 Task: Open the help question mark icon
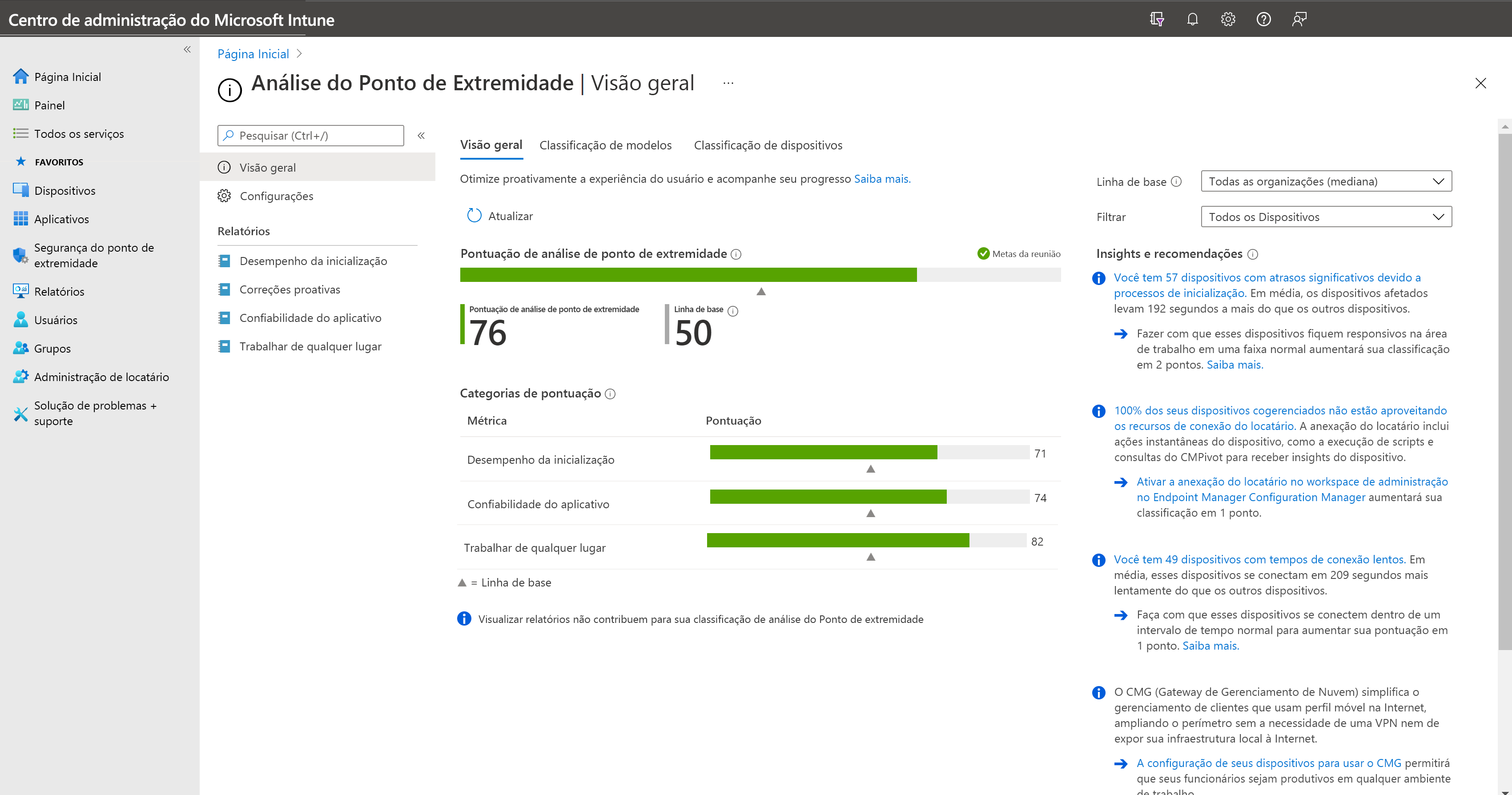pos(1264,20)
